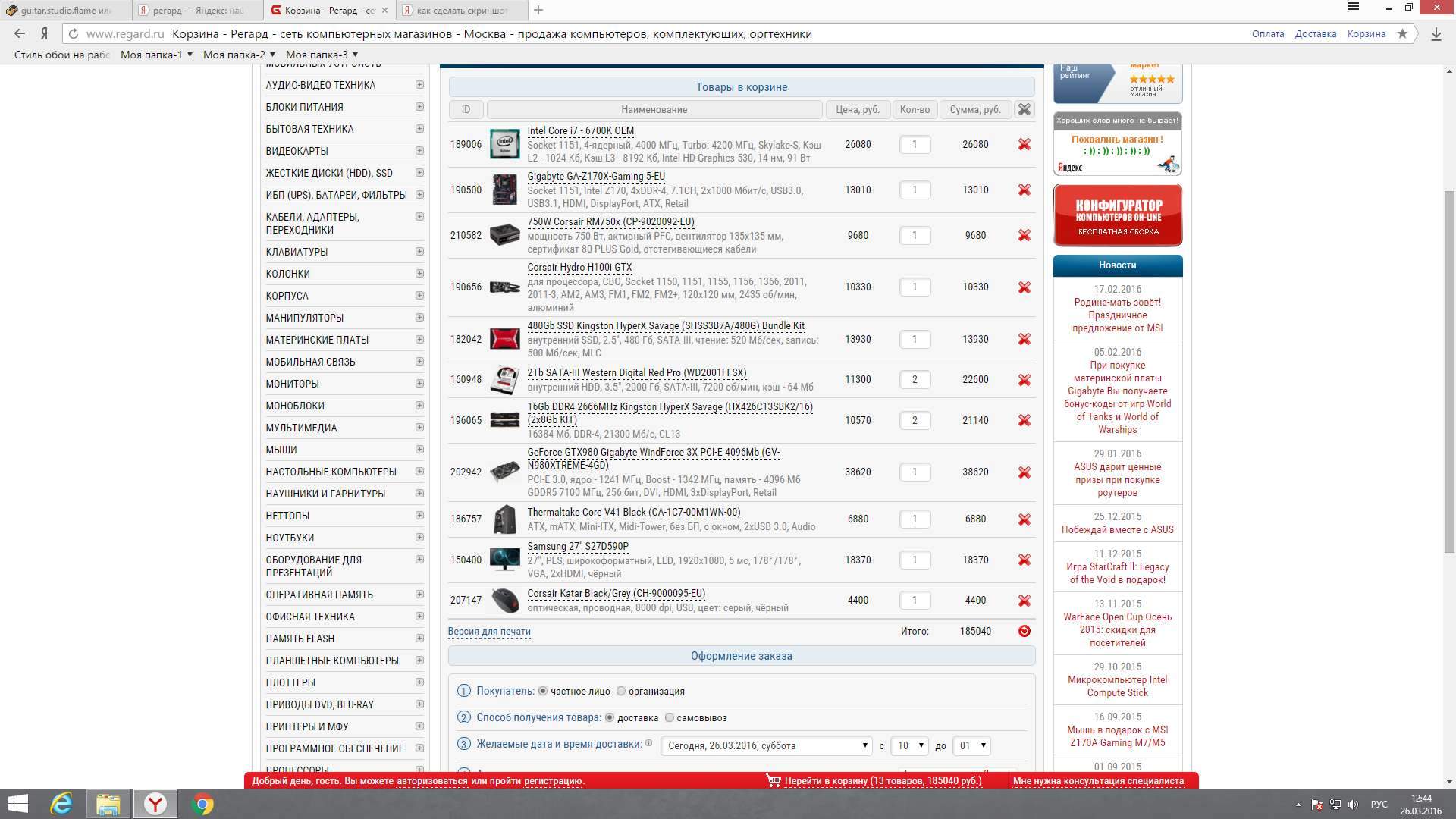Open the browser hamburger menu
Image resolution: width=1456 pixels, height=819 pixels.
coord(1354,7)
